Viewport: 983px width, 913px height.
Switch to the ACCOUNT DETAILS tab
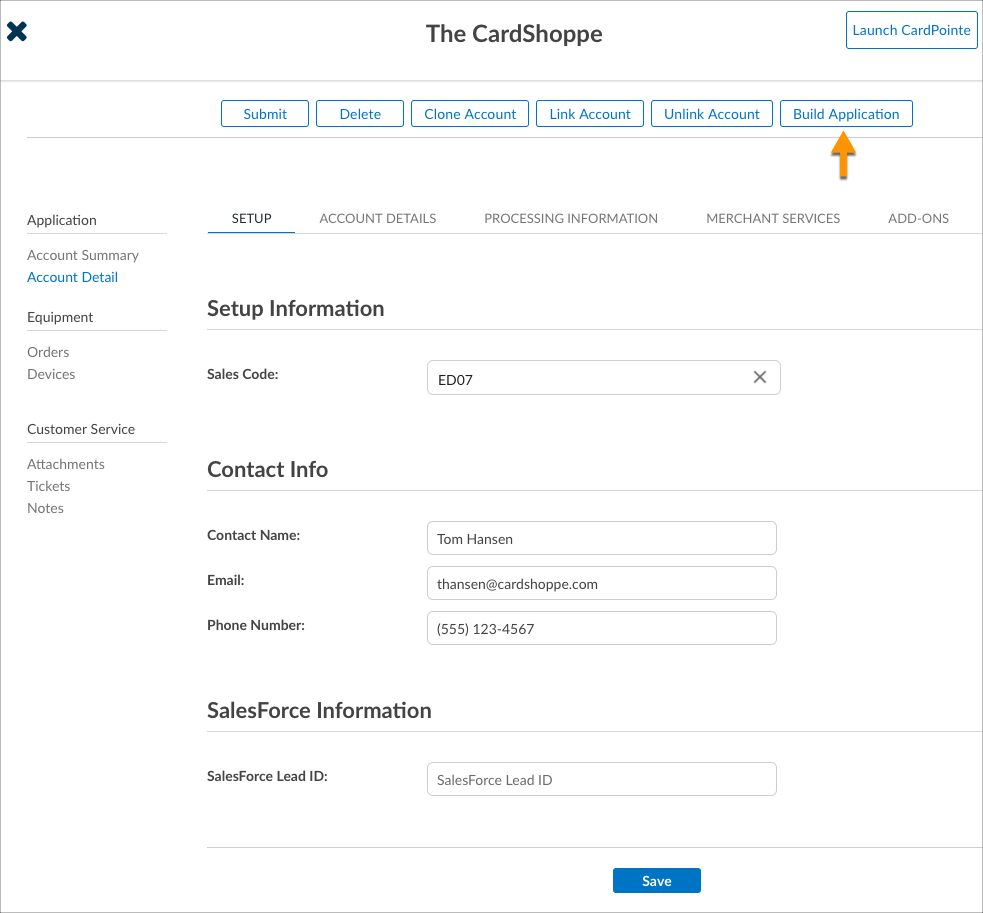(377, 218)
